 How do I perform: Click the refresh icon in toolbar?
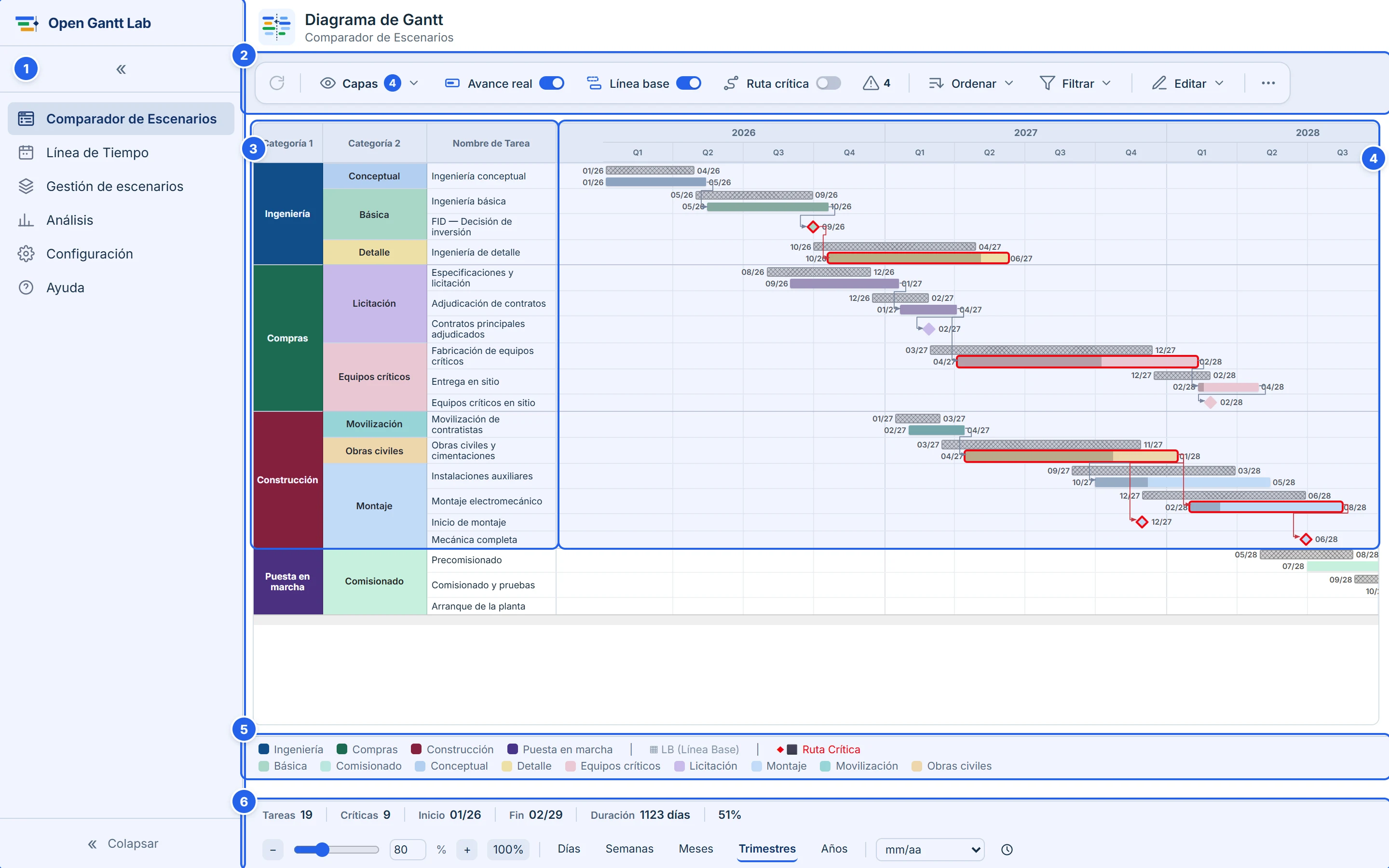[277, 83]
